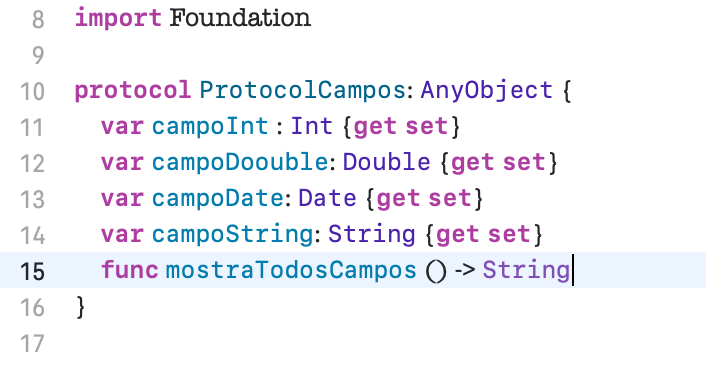Viewport: 706px width, 370px height.
Task: Click line number 10 in gutter
Action: [32, 91]
